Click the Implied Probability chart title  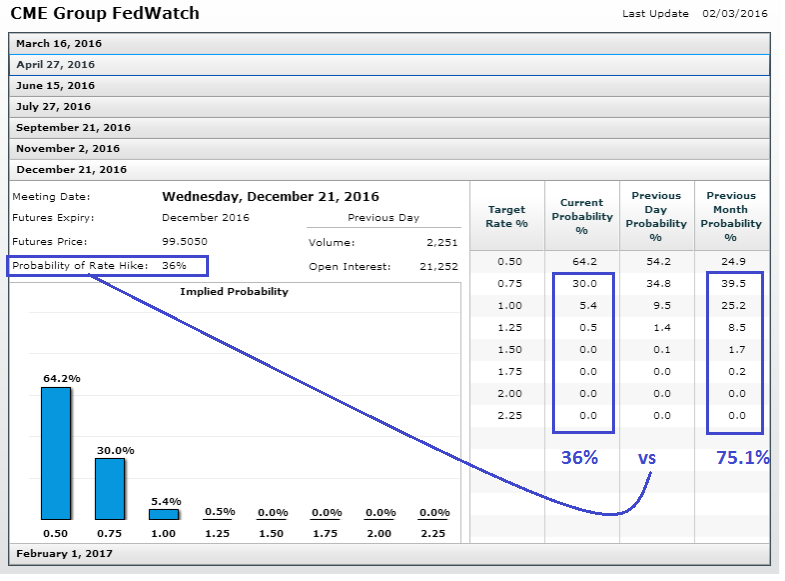(x=234, y=292)
